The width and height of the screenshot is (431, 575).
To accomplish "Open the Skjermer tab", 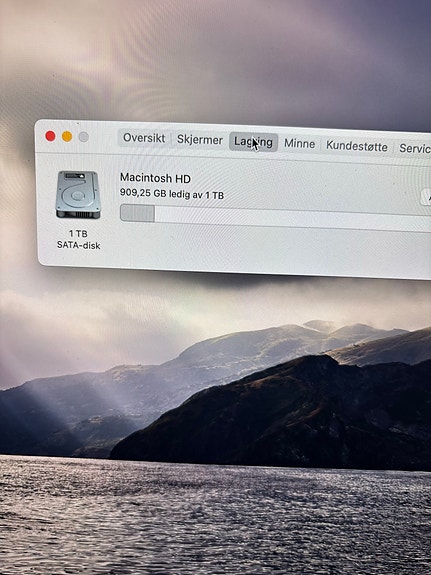I will (x=200, y=140).
